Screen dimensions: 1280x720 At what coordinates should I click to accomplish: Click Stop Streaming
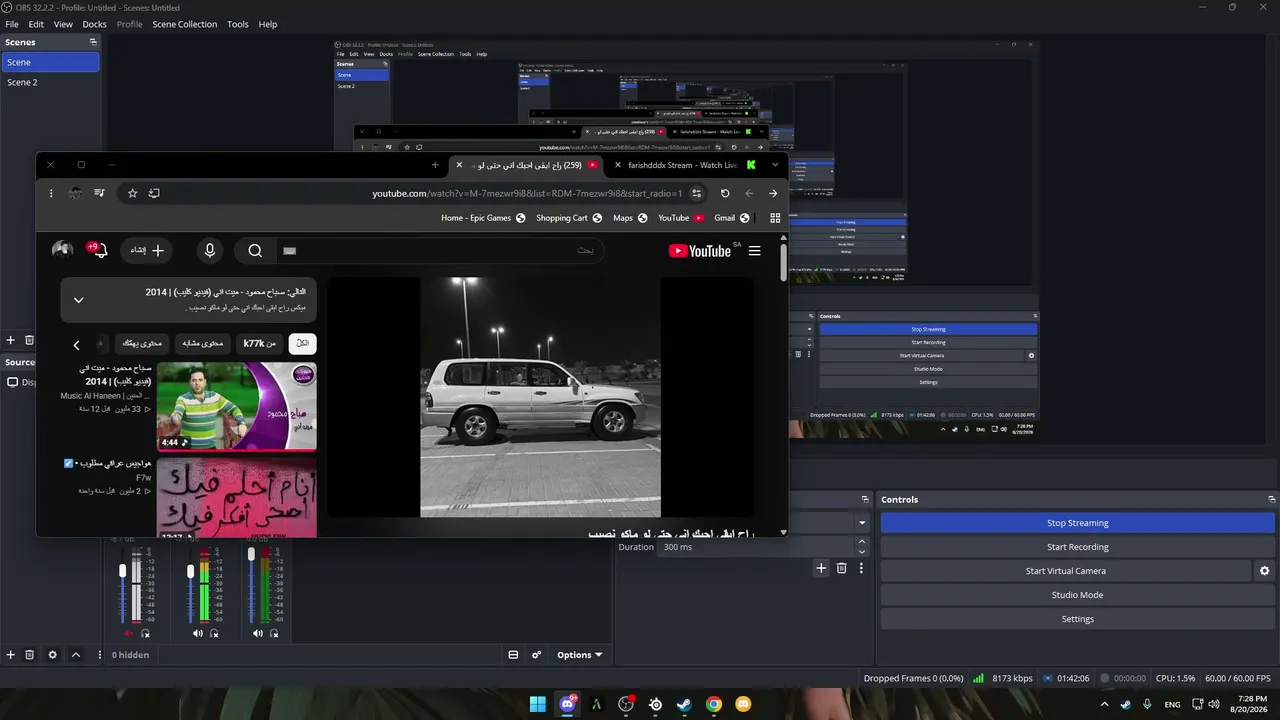[1077, 523]
